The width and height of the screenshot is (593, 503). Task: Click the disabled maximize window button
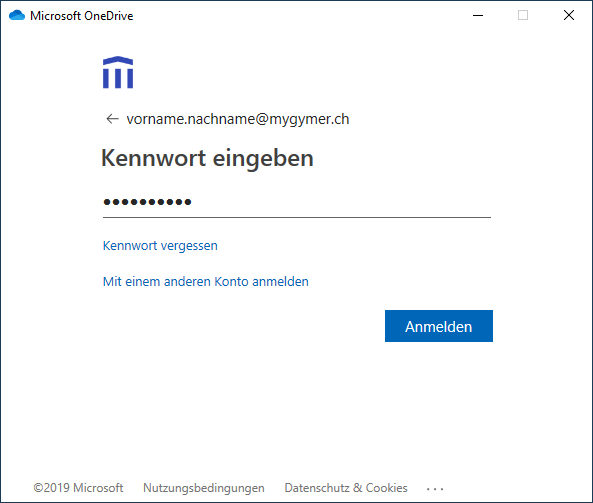(523, 16)
